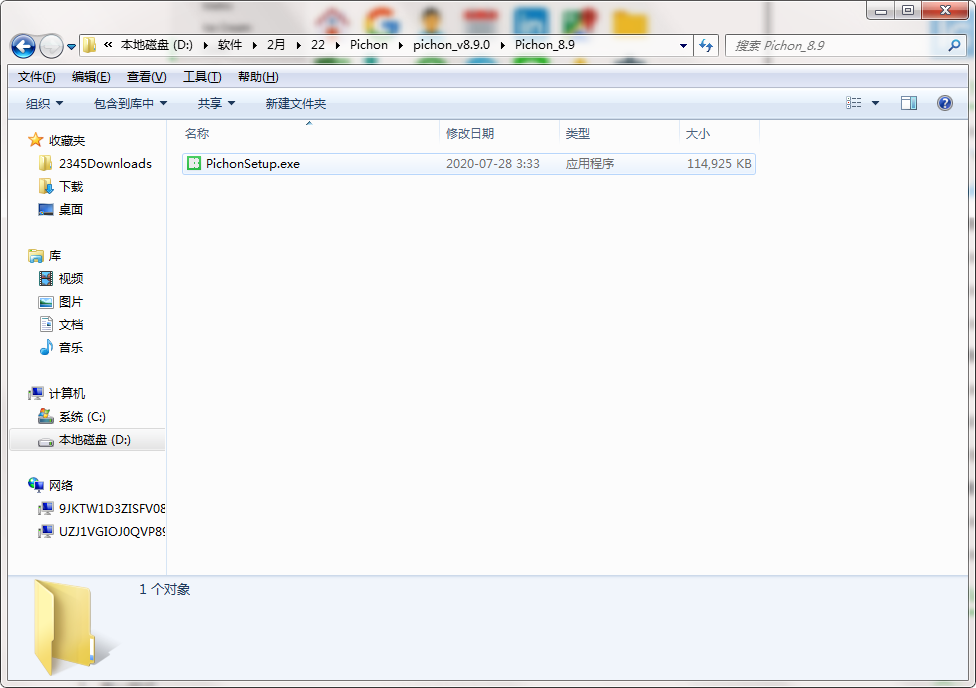Image resolution: width=976 pixels, height=688 pixels.
Task: Open the 编辑(E) menu
Action: click(x=91, y=77)
